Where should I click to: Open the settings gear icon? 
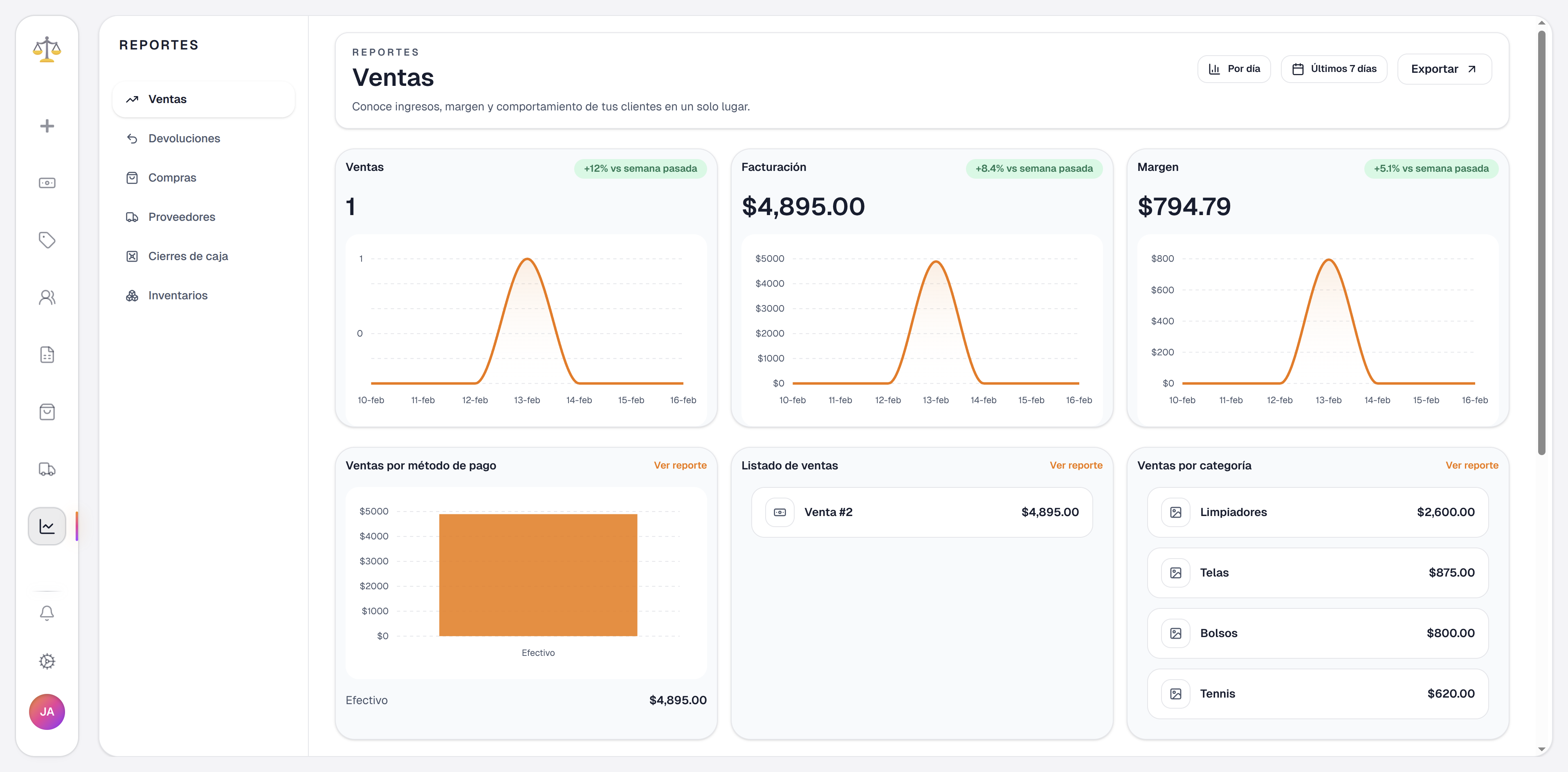pyautogui.click(x=47, y=661)
